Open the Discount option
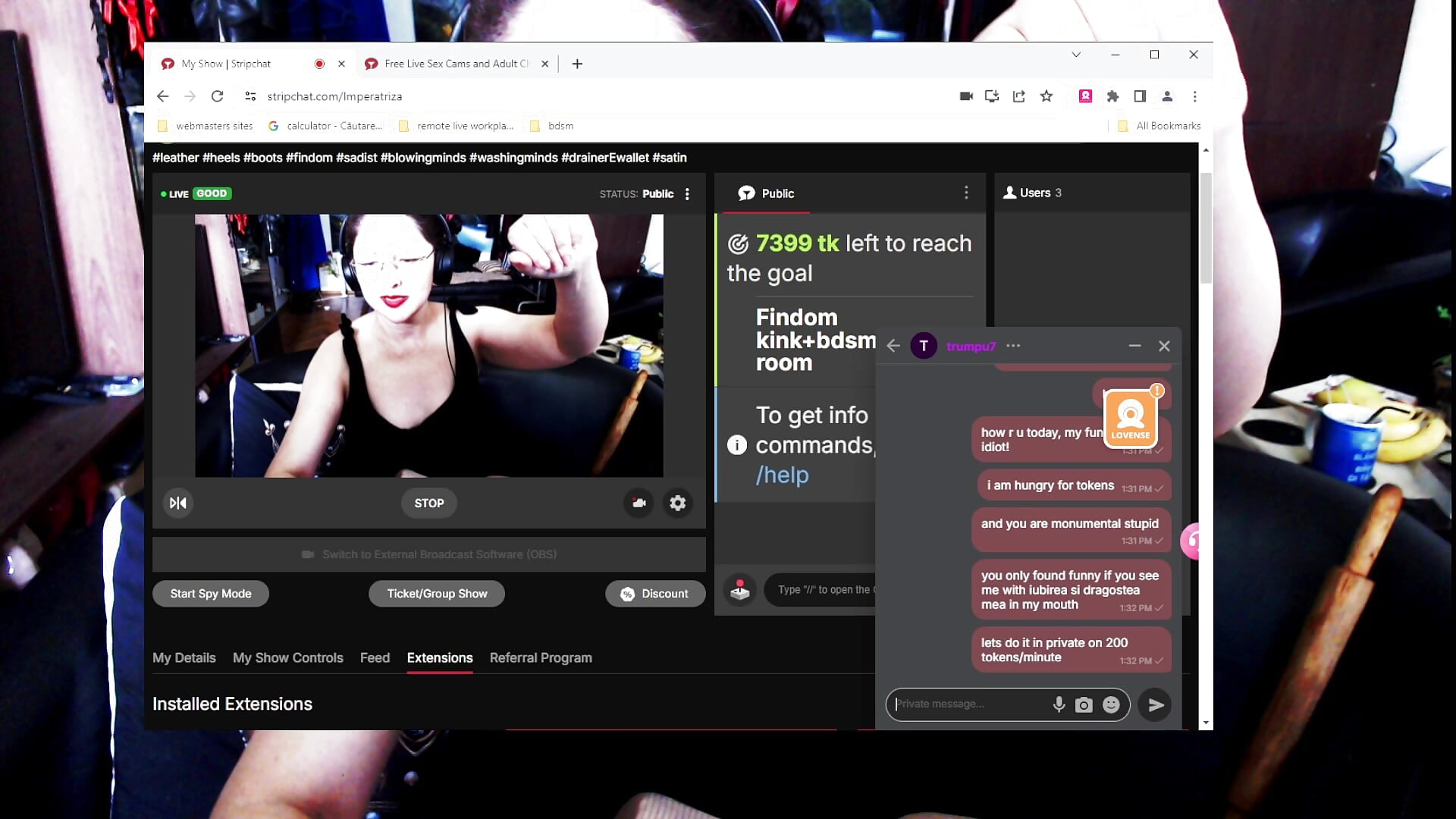 point(655,594)
